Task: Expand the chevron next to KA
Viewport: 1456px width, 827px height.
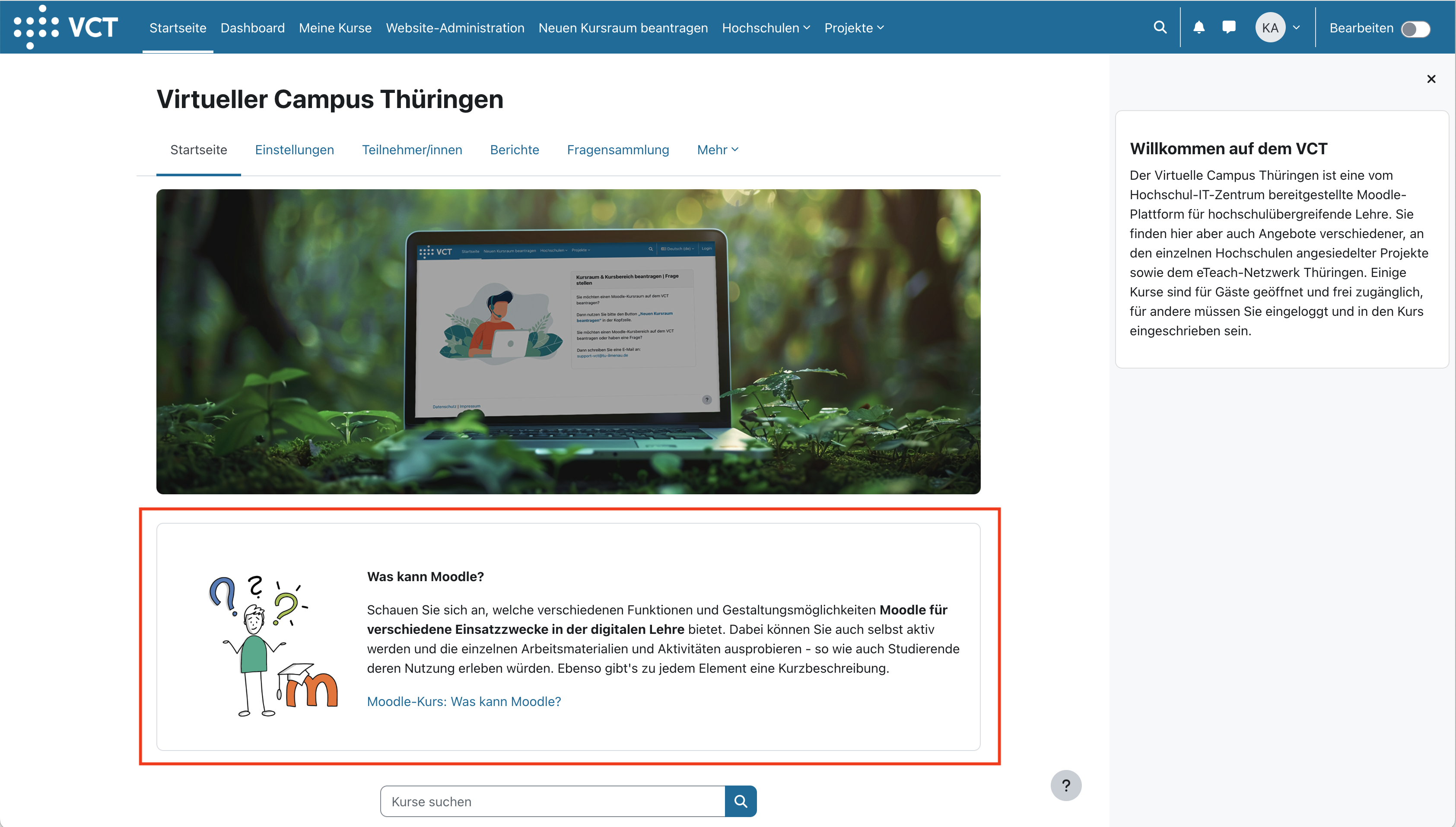Action: click(x=1297, y=27)
